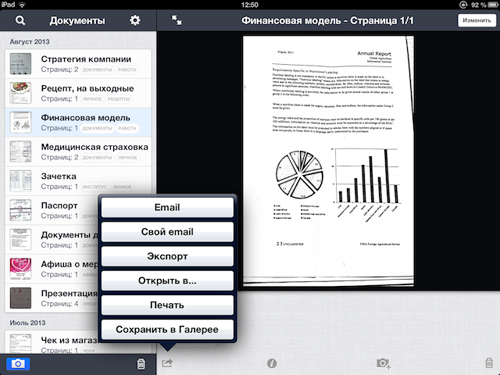500x375 pixels.
Task: Open the Стратегия компании document
Action: 78,64
